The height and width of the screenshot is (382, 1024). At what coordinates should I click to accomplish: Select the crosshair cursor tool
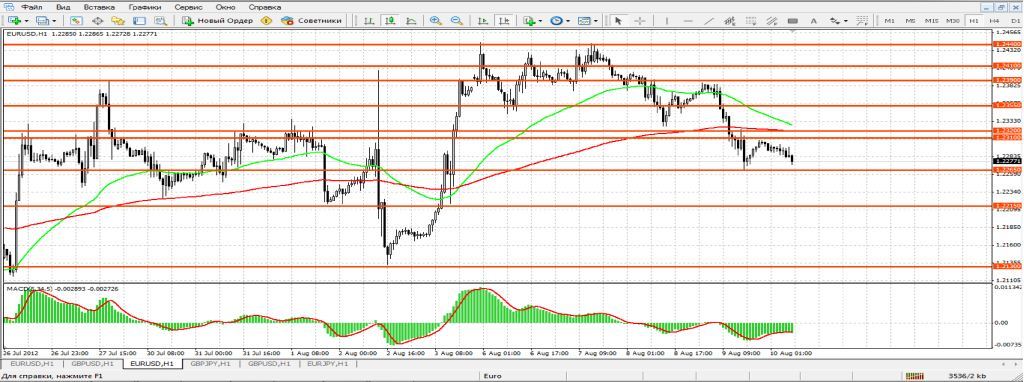[640, 21]
